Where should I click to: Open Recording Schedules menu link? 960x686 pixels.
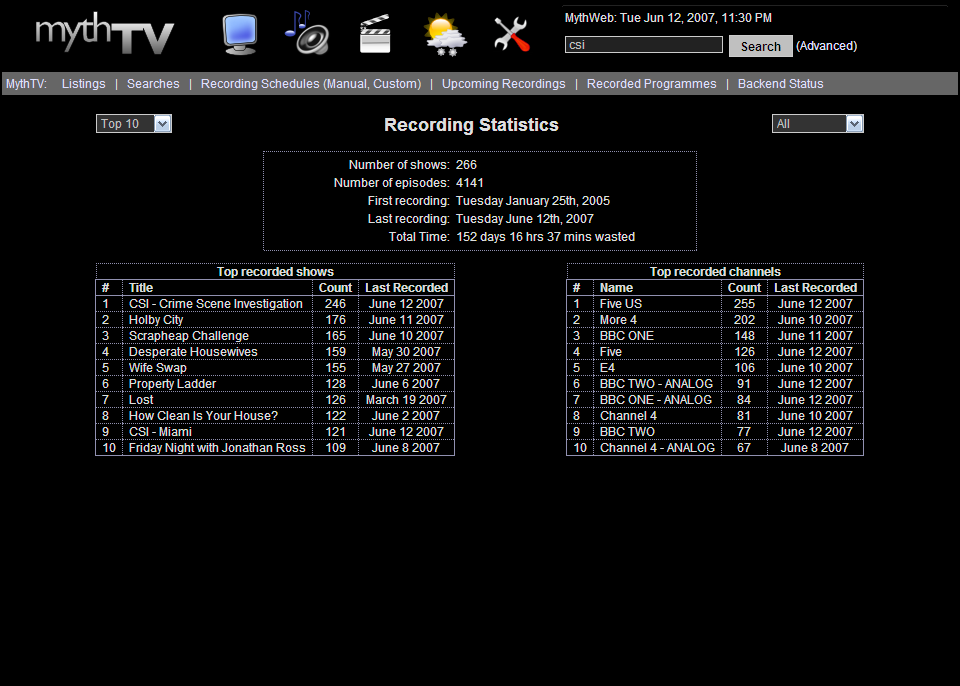260,84
